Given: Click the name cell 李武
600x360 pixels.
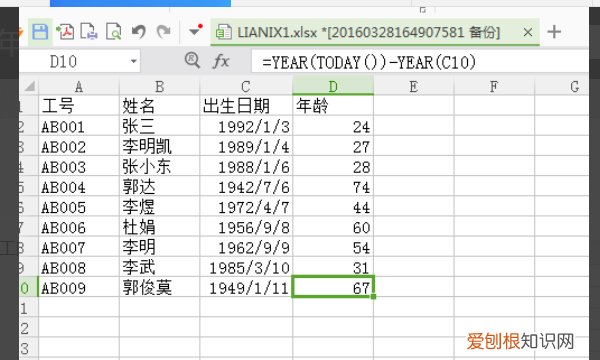Looking at the screenshot, I should pos(160,268).
